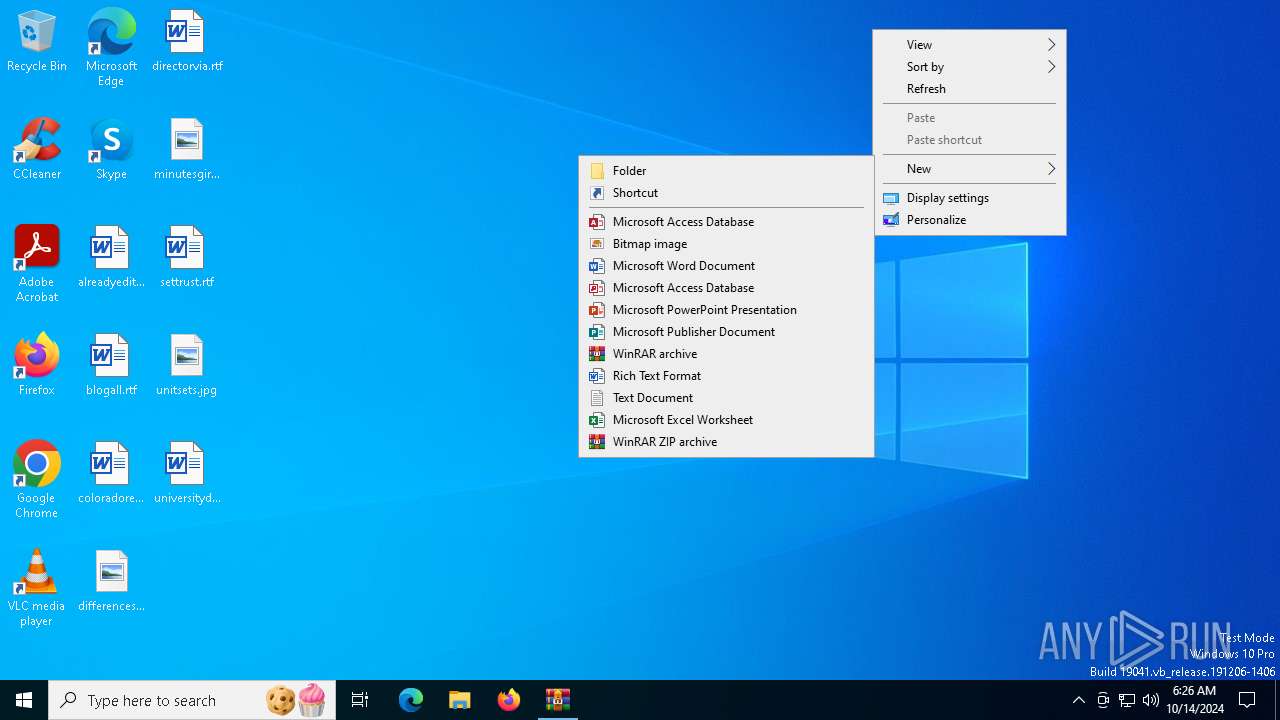The height and width of the screenshot is (720, 1280).
Task: Select the differences... image file icon
Action: click(x=111, y=582)
